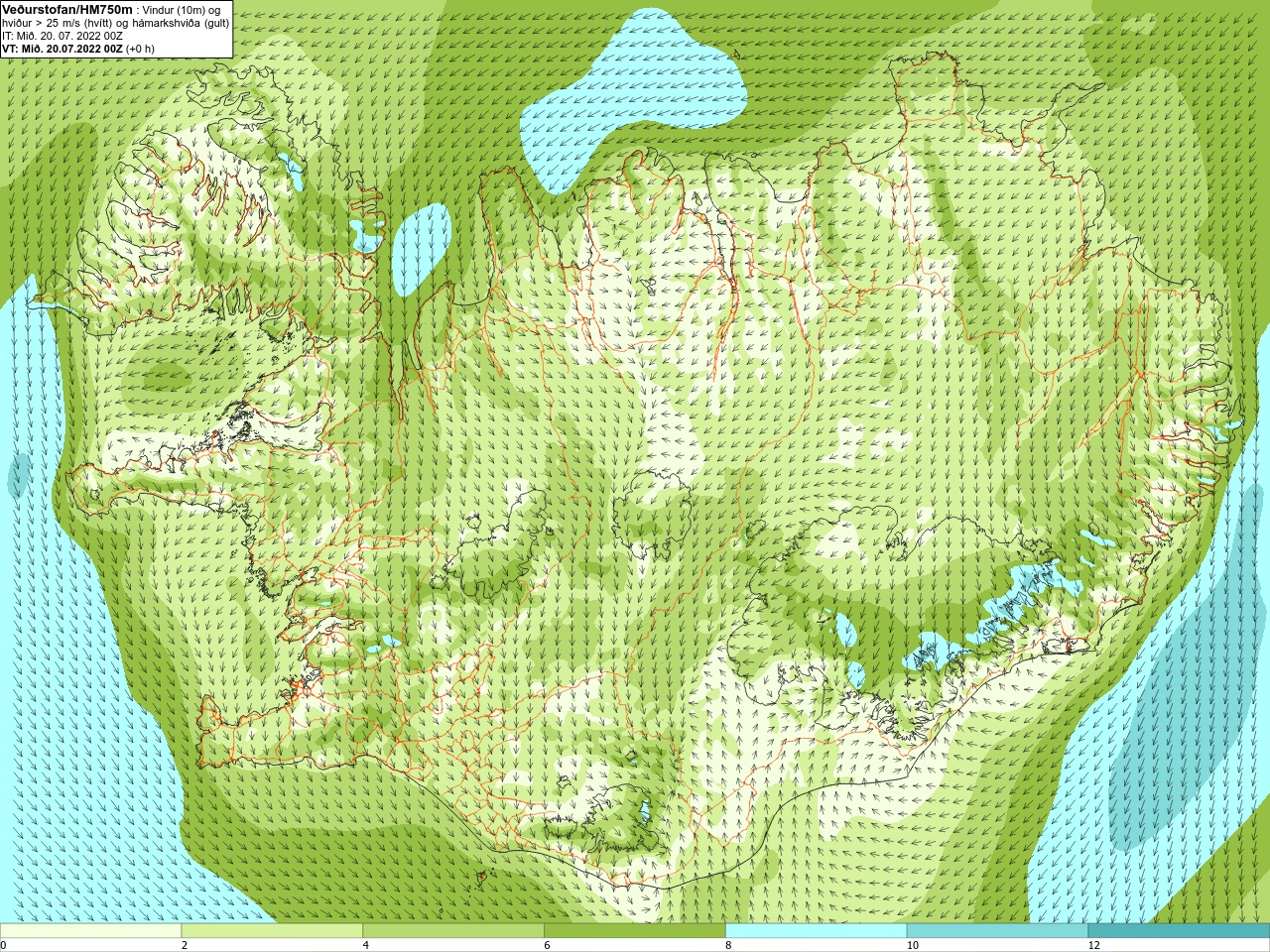
Task: Click the scale label '4'
Action: click(x=366, y=945)
